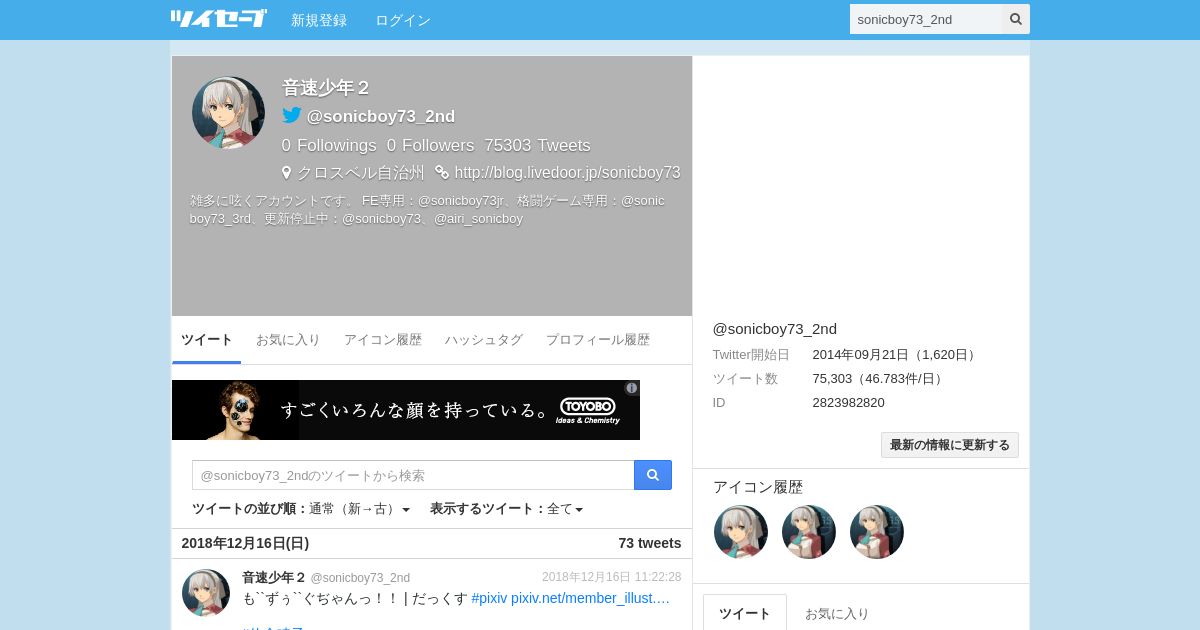Click the Twisave logo in the header
This screenshot has height=630, width=1200.
click(218, 19)
